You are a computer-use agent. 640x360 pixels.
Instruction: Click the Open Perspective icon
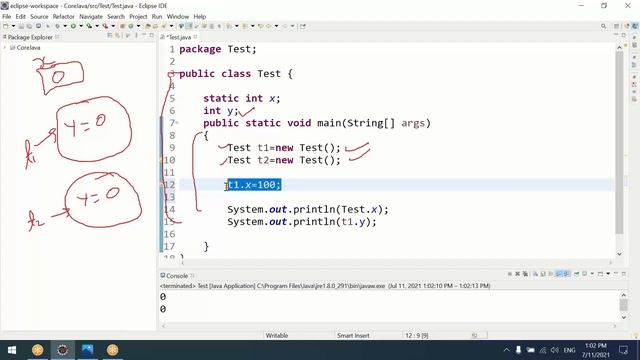coord(617,26)
